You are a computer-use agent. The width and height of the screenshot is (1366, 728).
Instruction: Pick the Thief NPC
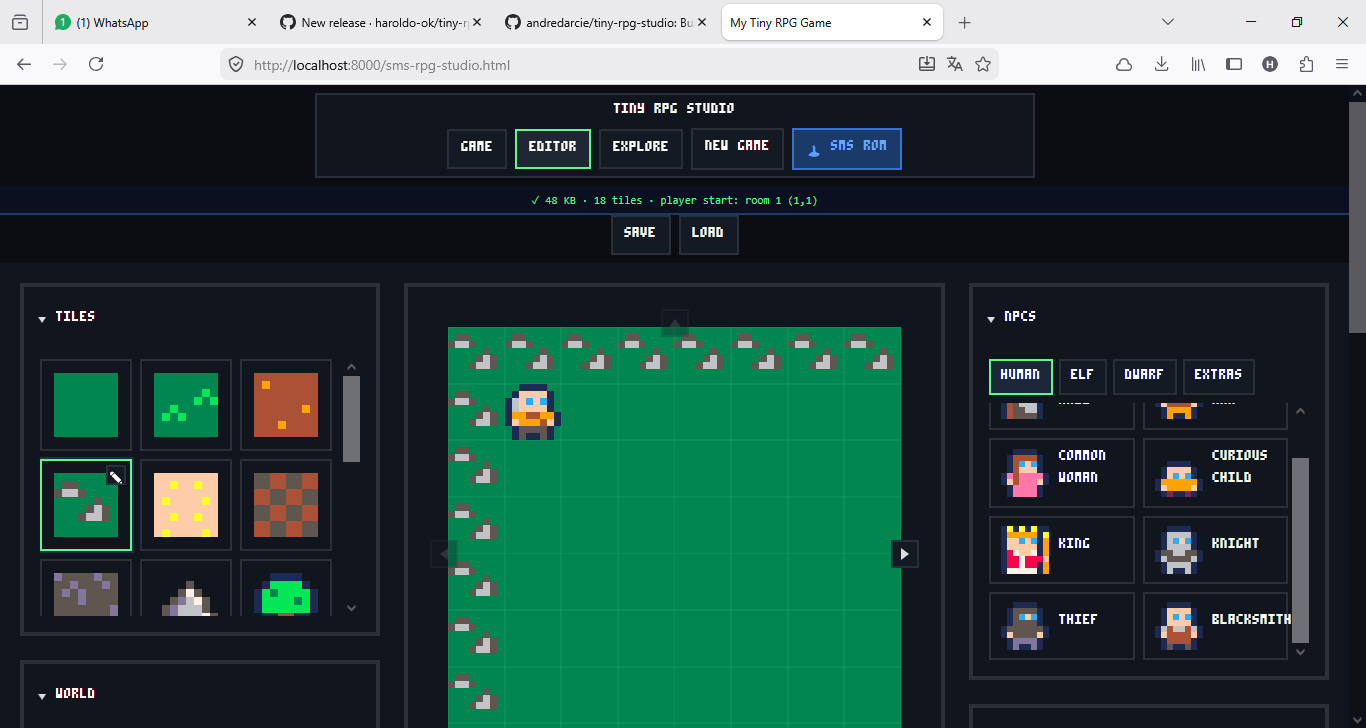pyautogui.click(x=1062, y=626)
